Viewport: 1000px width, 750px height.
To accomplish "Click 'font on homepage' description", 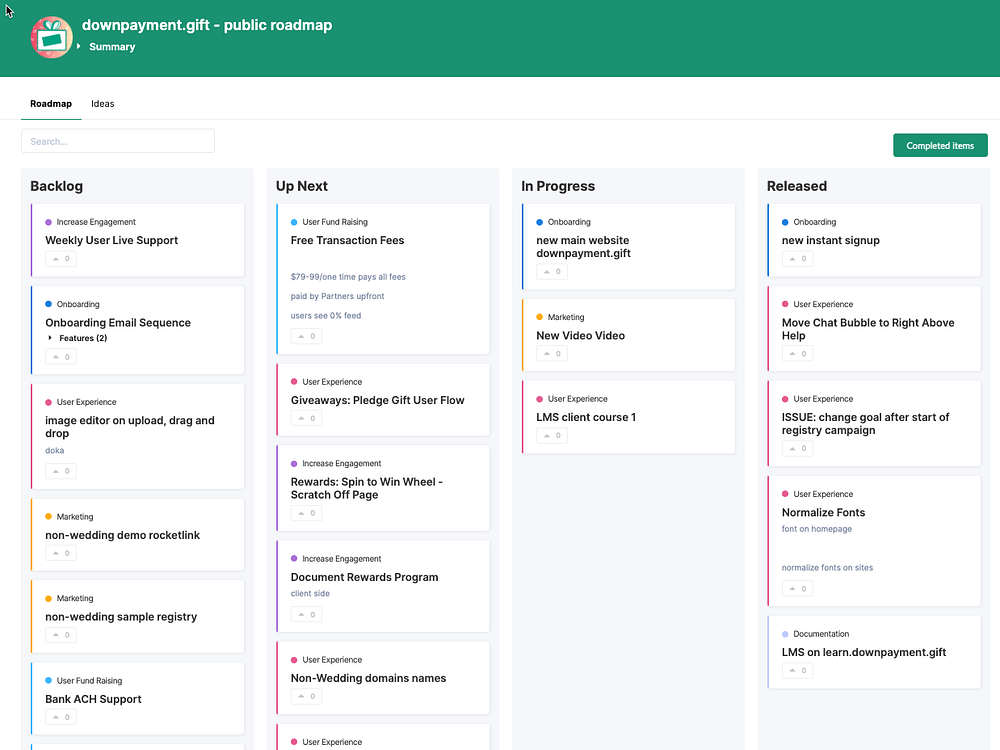I will pyautogui.click(x=817, y=529).
